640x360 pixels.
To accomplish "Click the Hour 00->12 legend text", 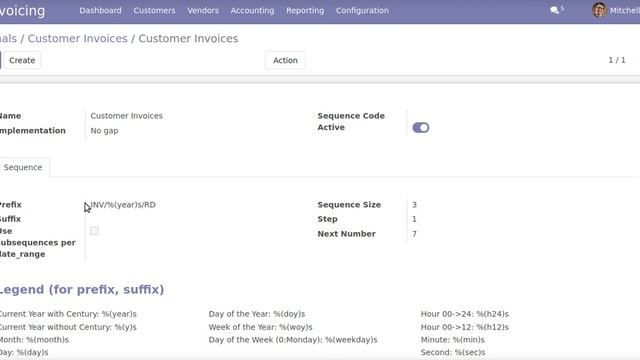I will (x=464, y=327).
